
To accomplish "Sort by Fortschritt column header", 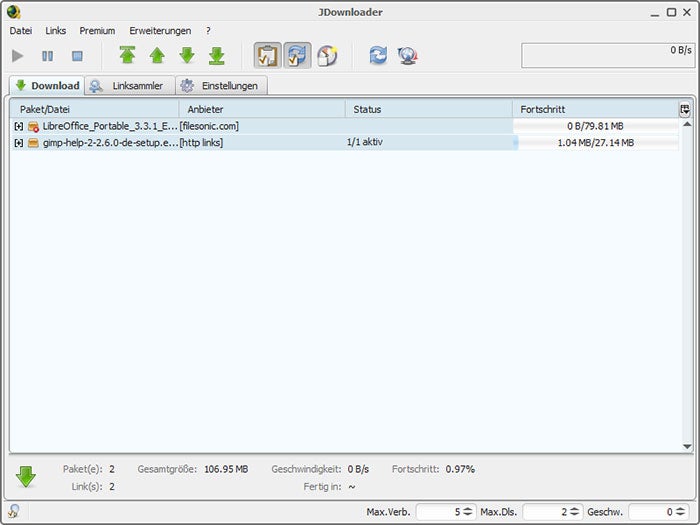I will [595, 109].
